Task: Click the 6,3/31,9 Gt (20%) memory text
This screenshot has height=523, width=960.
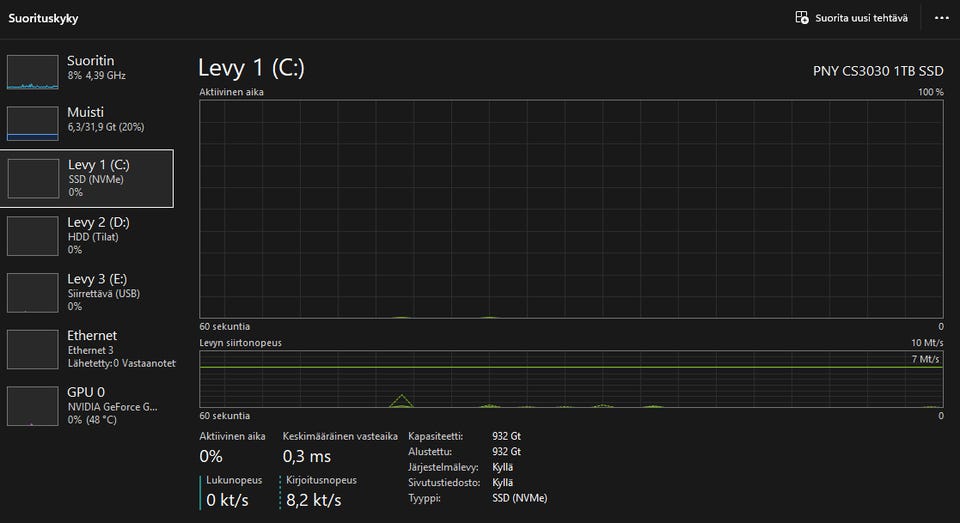Action: click(106, 127)
